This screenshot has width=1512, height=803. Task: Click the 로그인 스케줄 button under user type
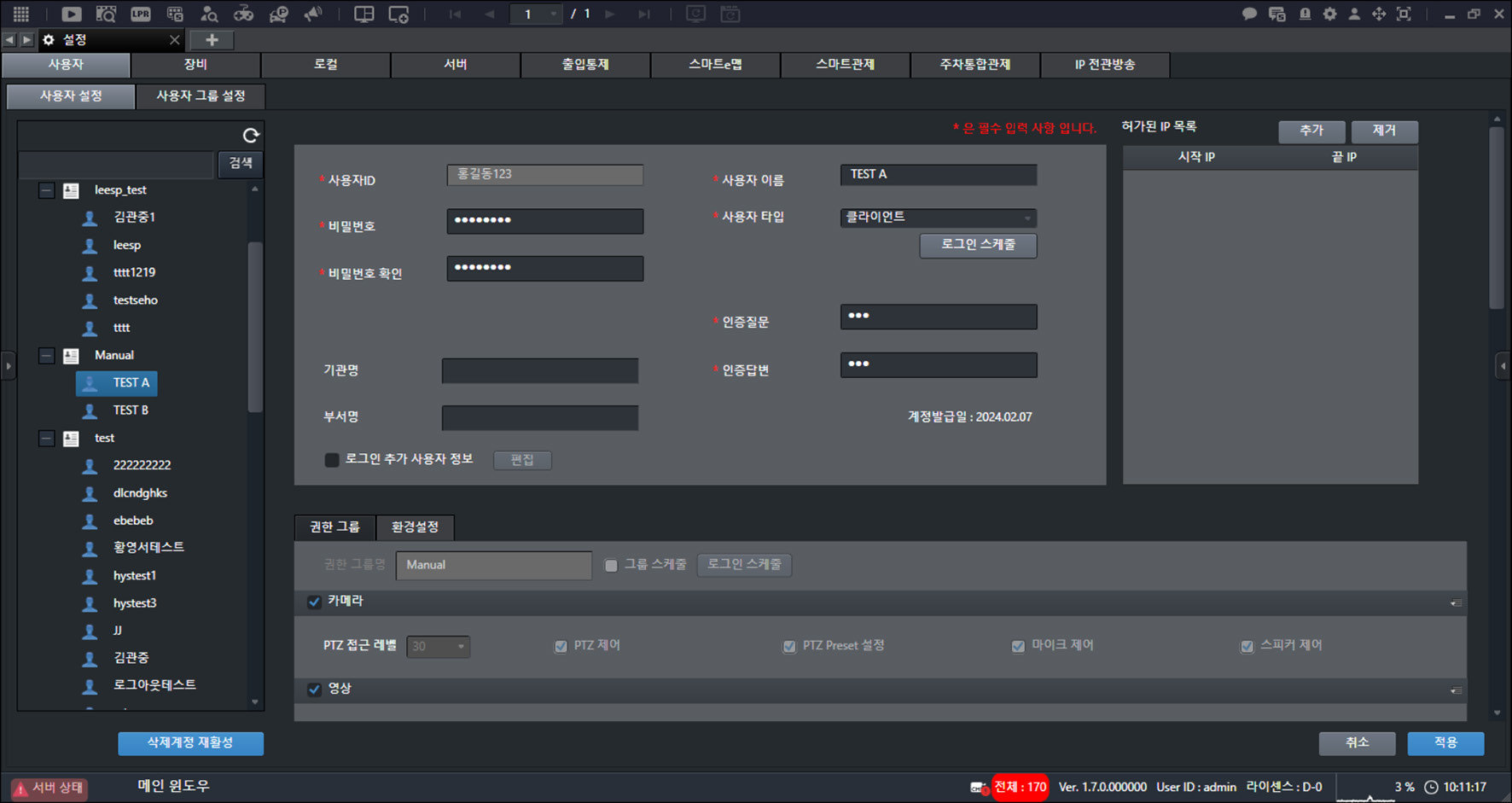tap(978, 245)
